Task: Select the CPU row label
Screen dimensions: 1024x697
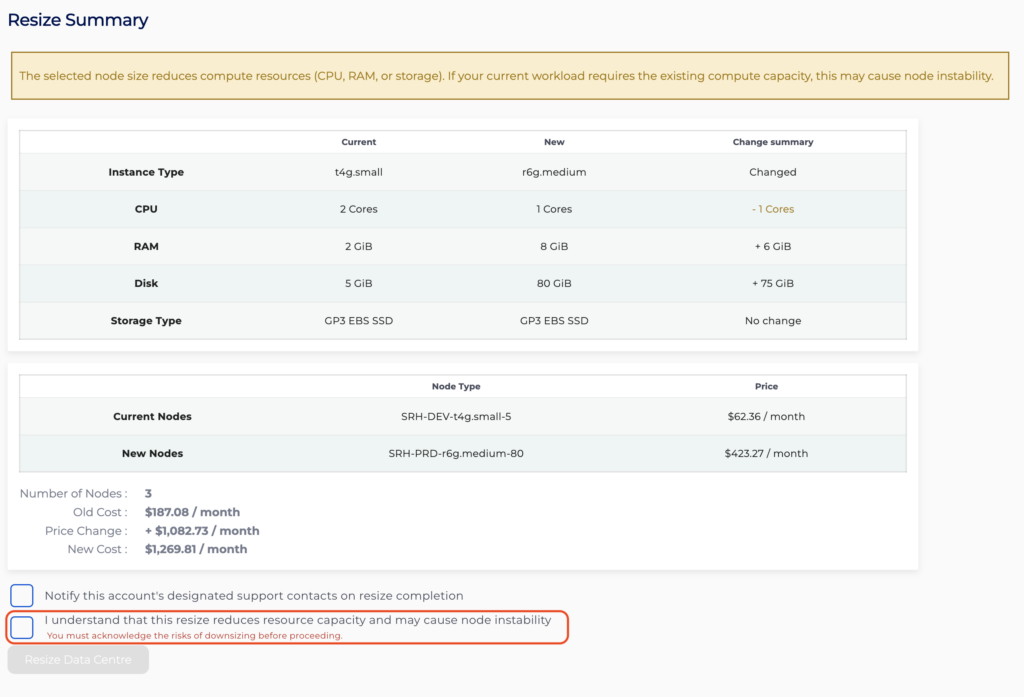Action: coord(146,209)
